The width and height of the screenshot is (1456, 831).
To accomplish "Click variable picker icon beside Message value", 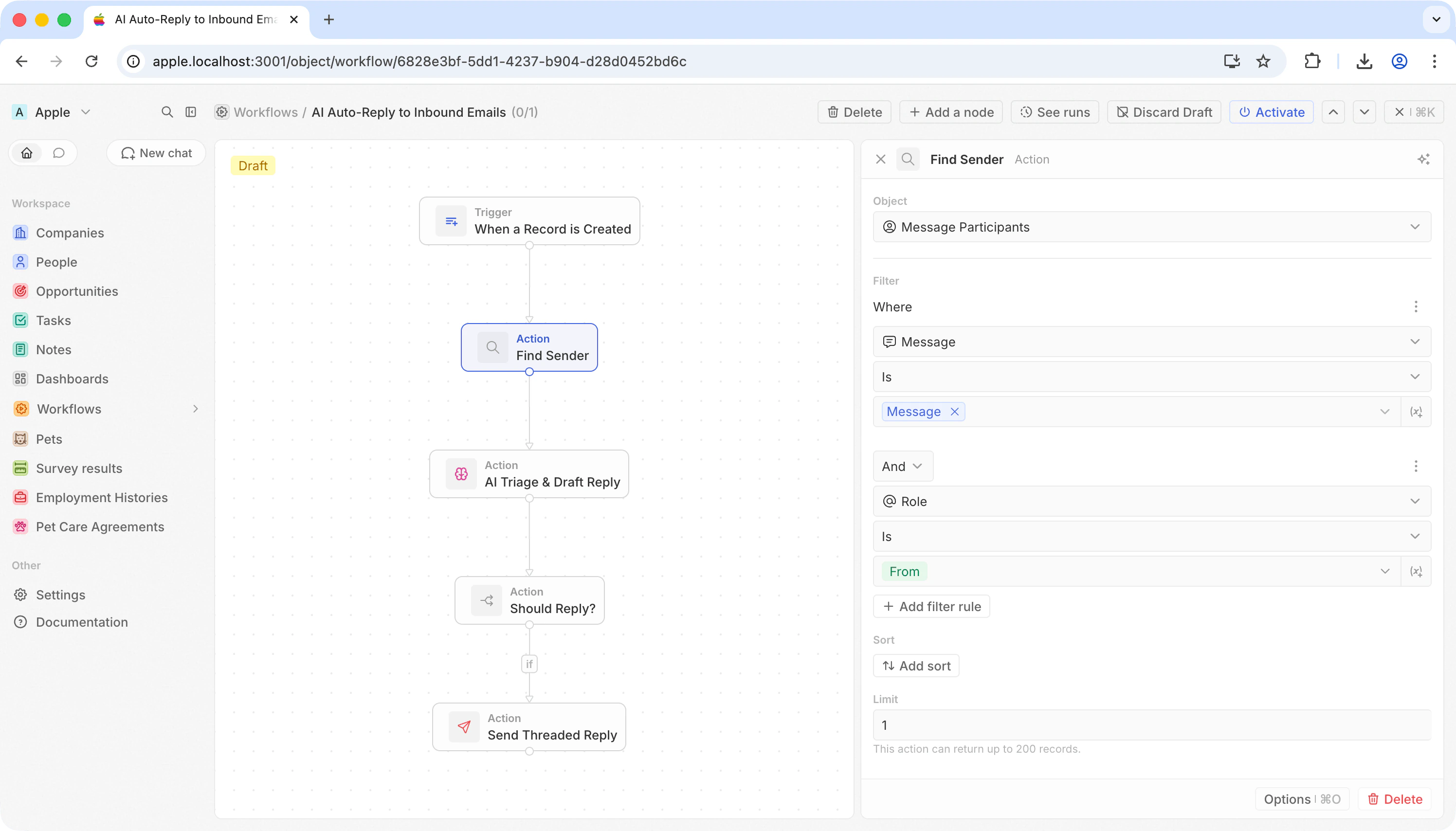I will tap(1416, 412).
